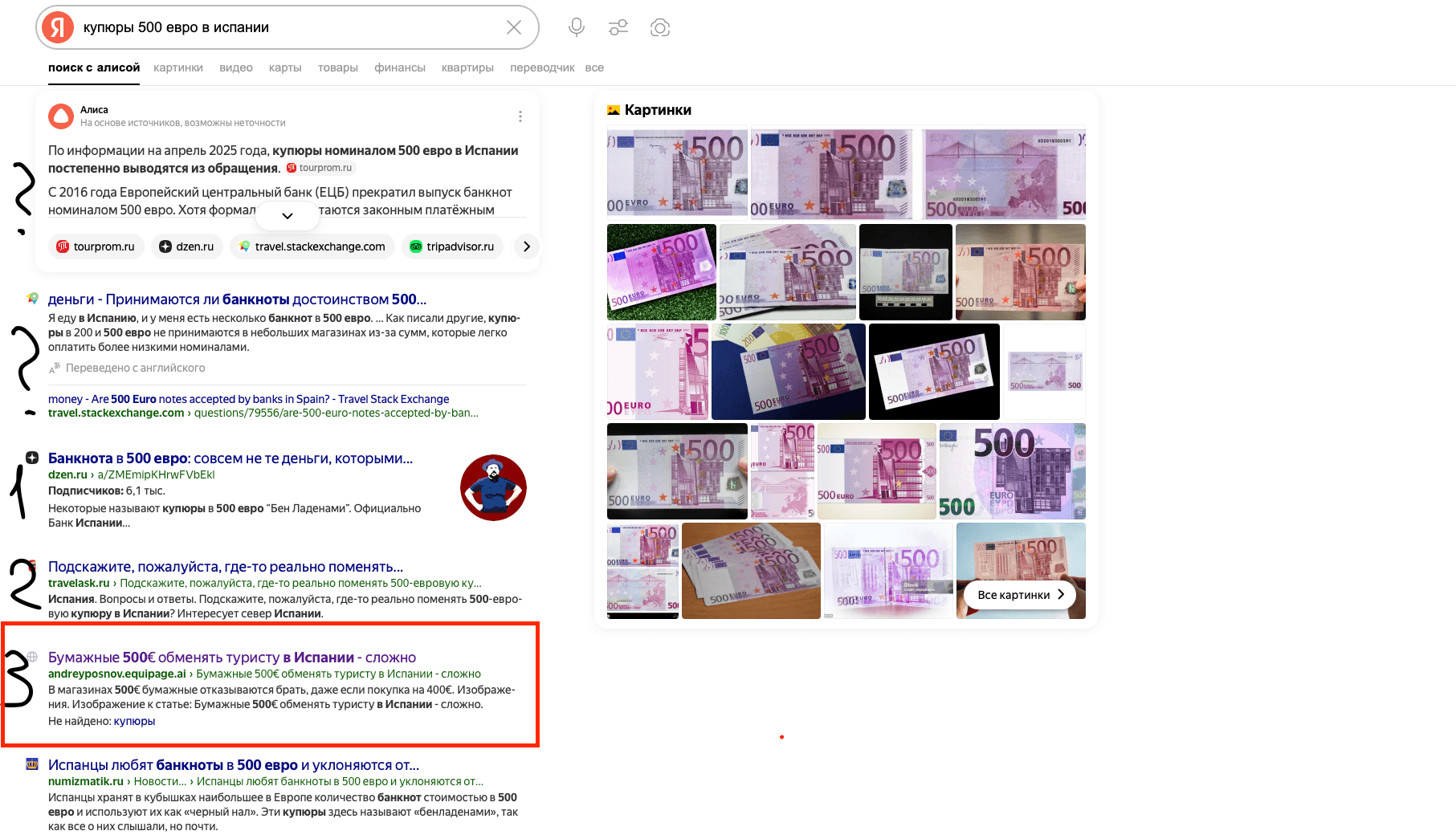
Task: Expand the Alice answer text
Action: click(x=287, y=215)
